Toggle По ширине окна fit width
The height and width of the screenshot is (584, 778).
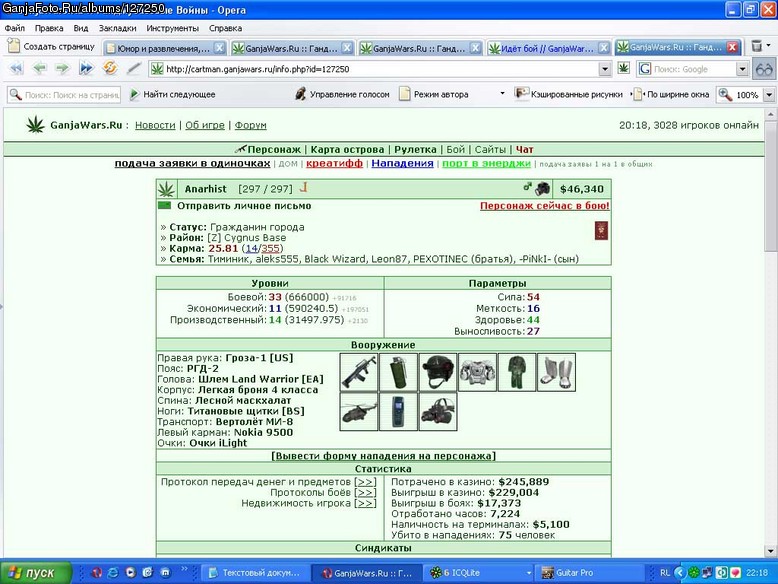(672, 94)
